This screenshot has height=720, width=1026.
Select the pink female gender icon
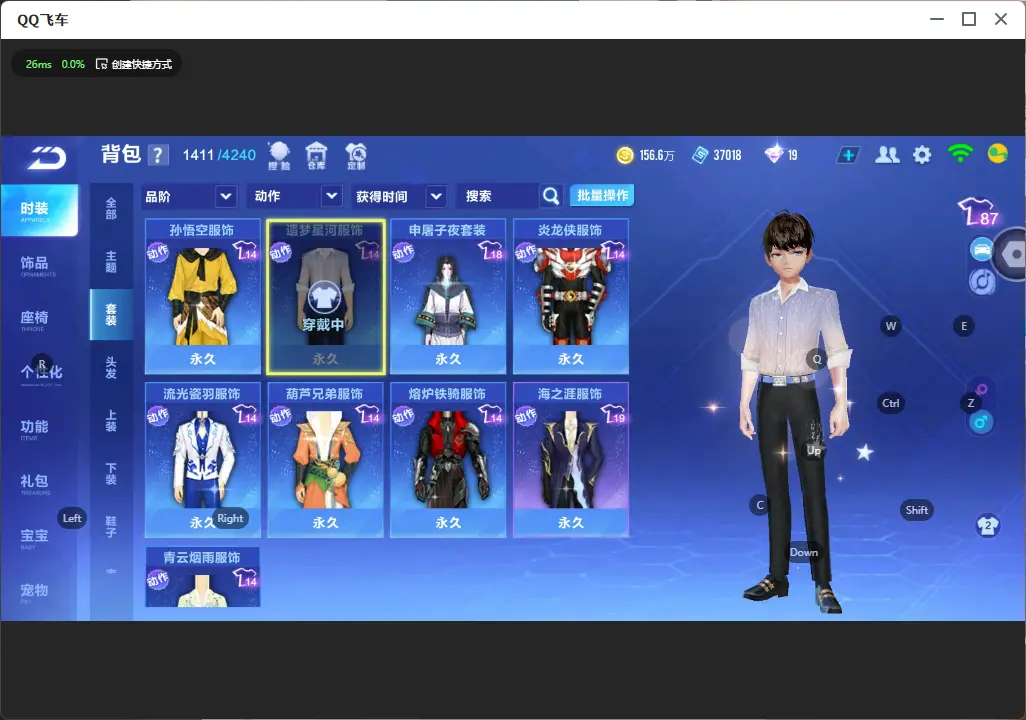(982, 389)
